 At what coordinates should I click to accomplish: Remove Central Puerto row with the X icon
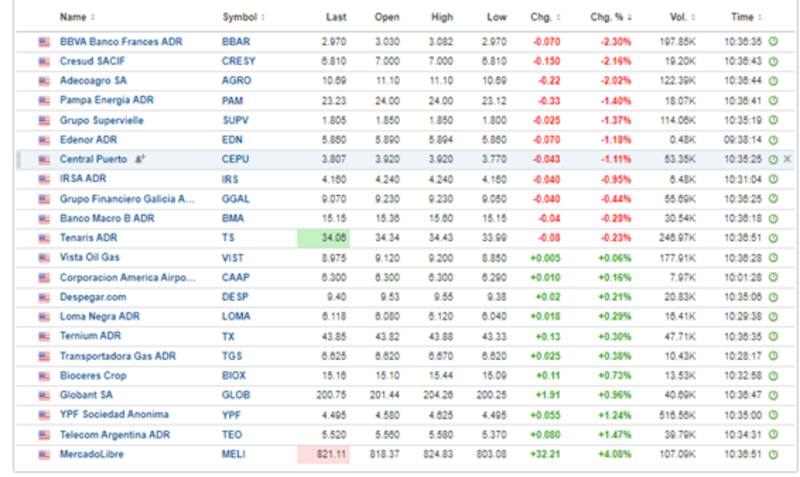click(x=787, y=159)
